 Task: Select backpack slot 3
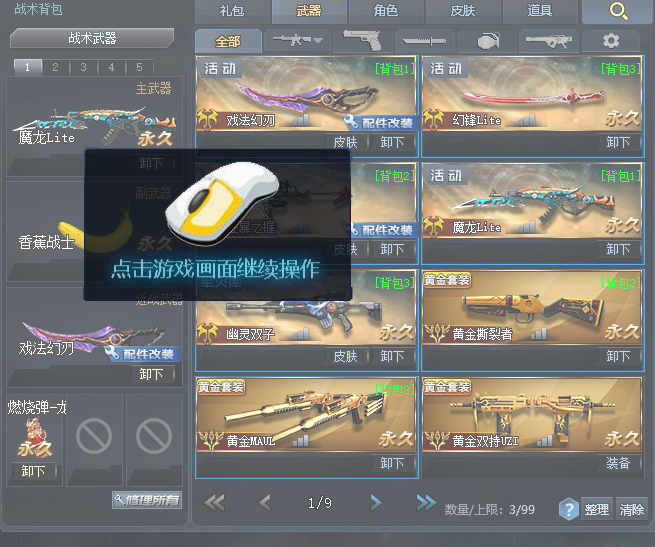(x=84, y=67)
